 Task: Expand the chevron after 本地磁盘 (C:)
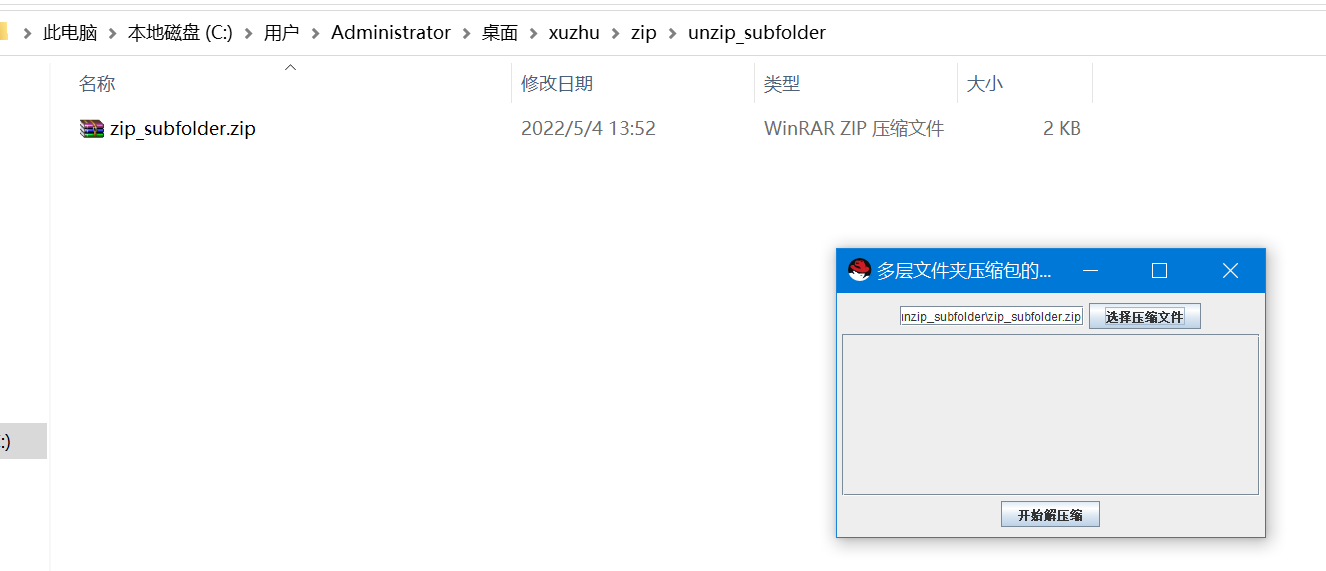[x=248, y=33]
